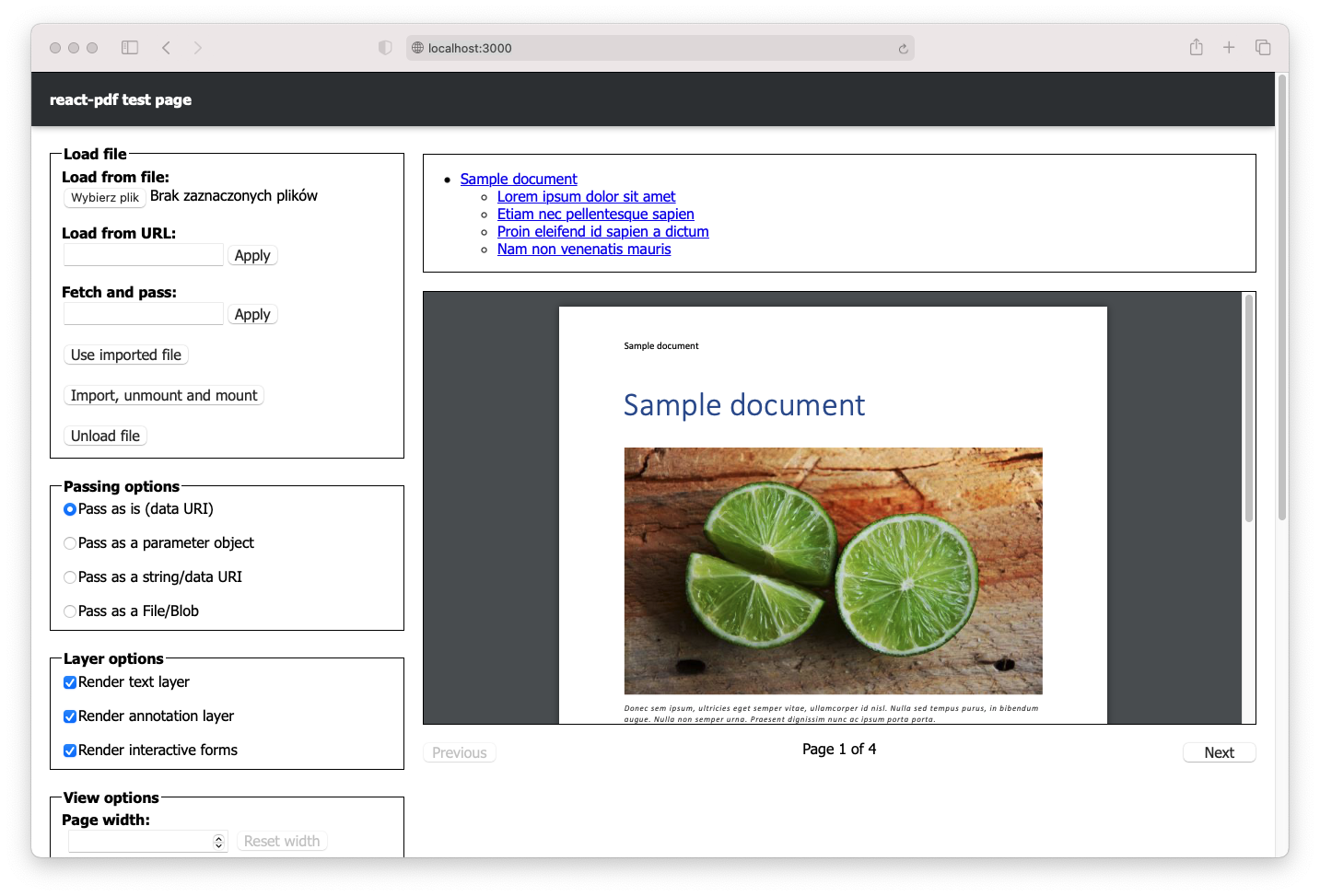1320x896 pixels.
Task: Open the Share menu via share icon
Action: coord(1196,47)
